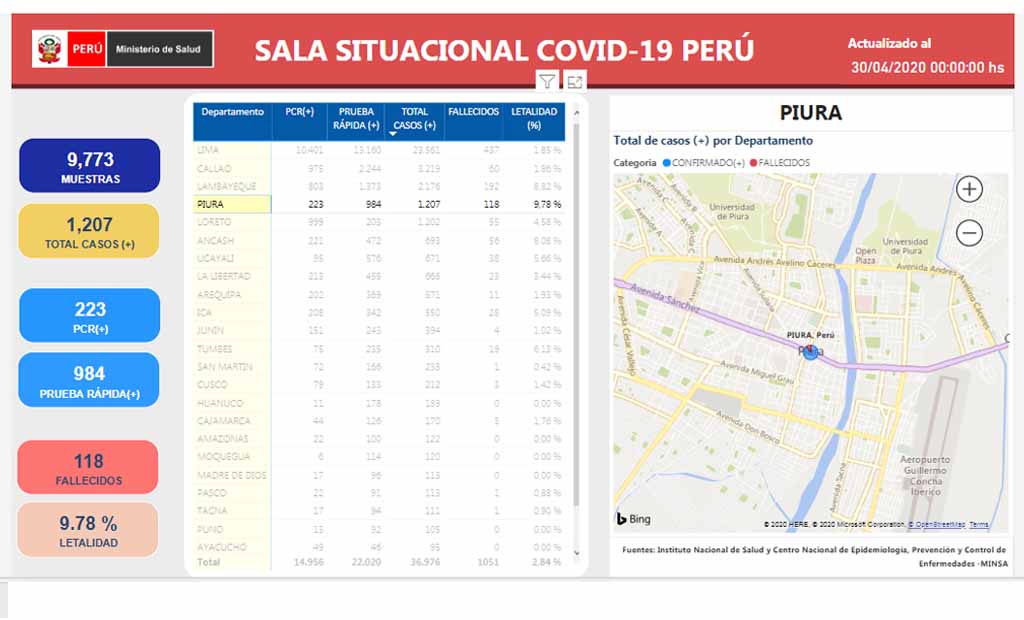Select the UCAYALI row in the table
The width and height of the screenshot is (1024, 620).
pyautogui.click(x=379, y=259)
